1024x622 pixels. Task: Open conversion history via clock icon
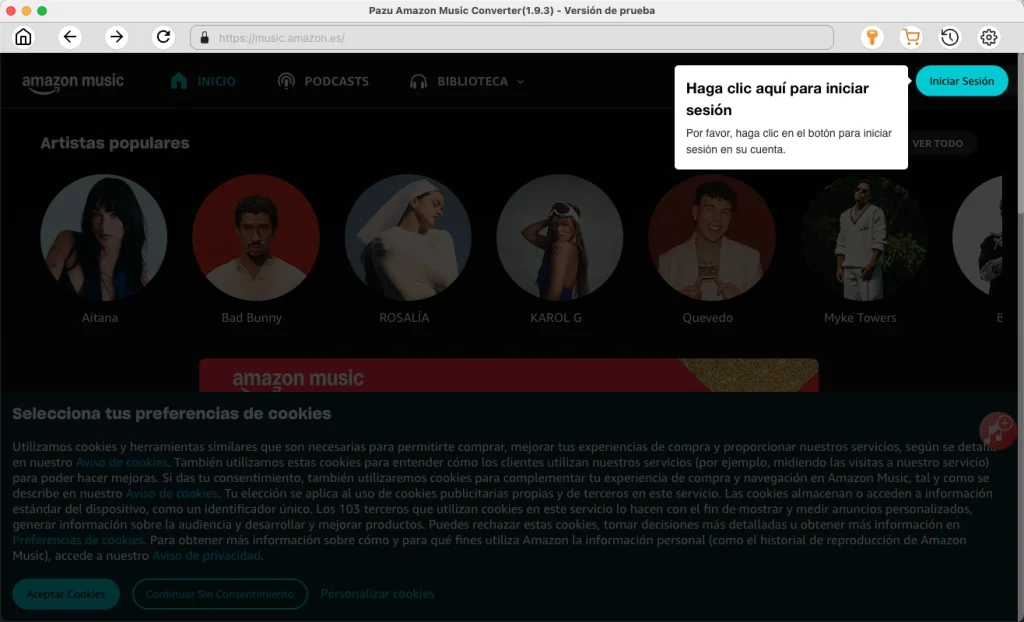[x=950, y=37]
